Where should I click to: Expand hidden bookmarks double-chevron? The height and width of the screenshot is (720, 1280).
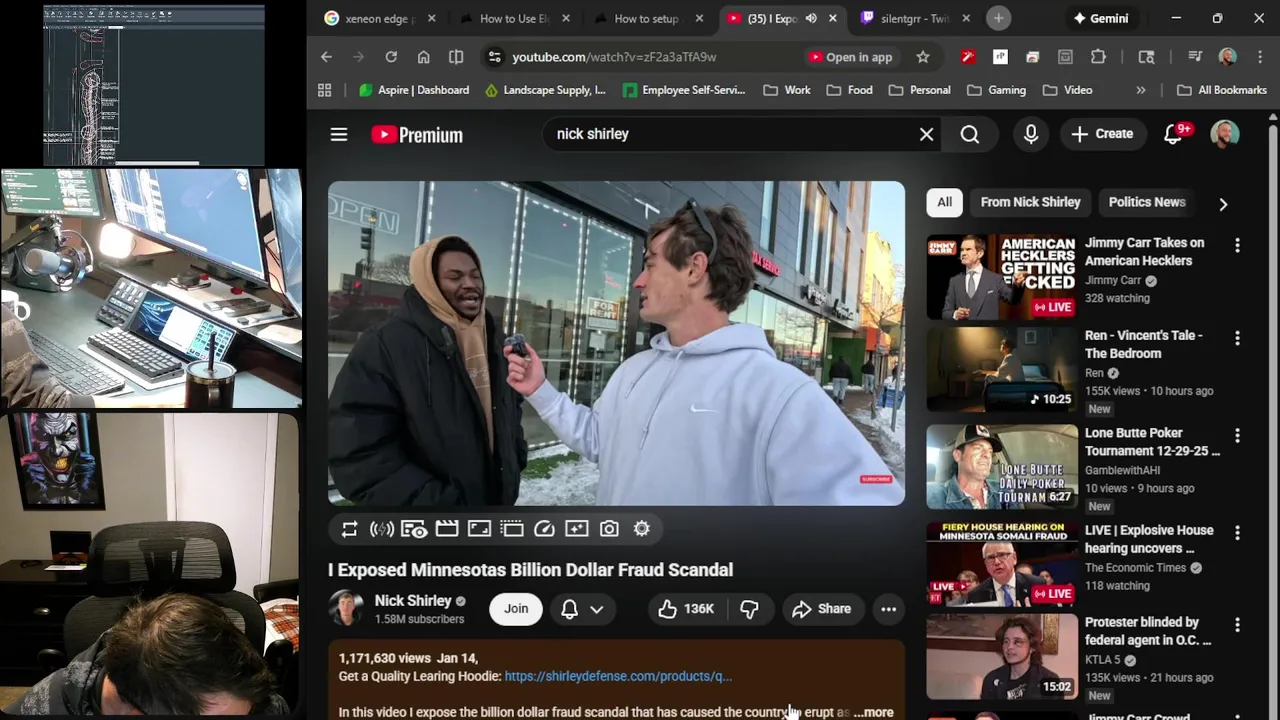(1141, 90)
